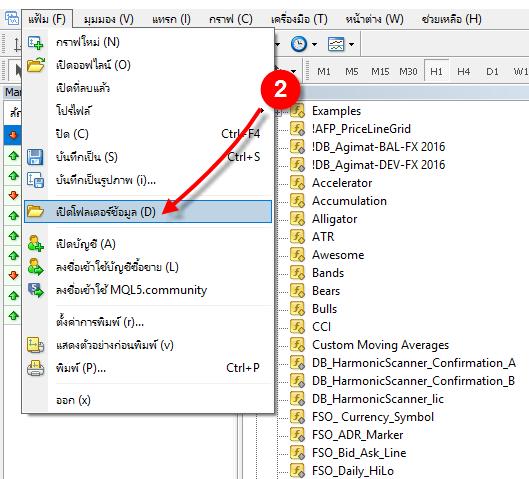
Task: Open the เครื่องมือ (T) menu
Action: 299,19
